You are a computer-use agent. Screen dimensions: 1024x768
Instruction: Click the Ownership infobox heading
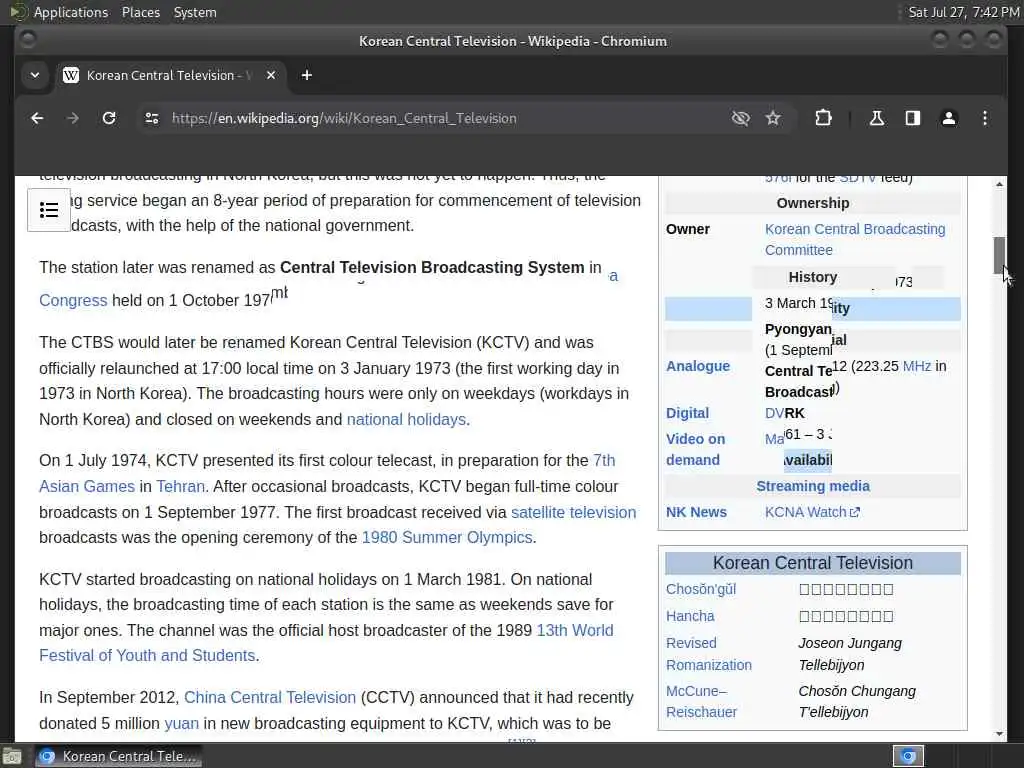813,203
